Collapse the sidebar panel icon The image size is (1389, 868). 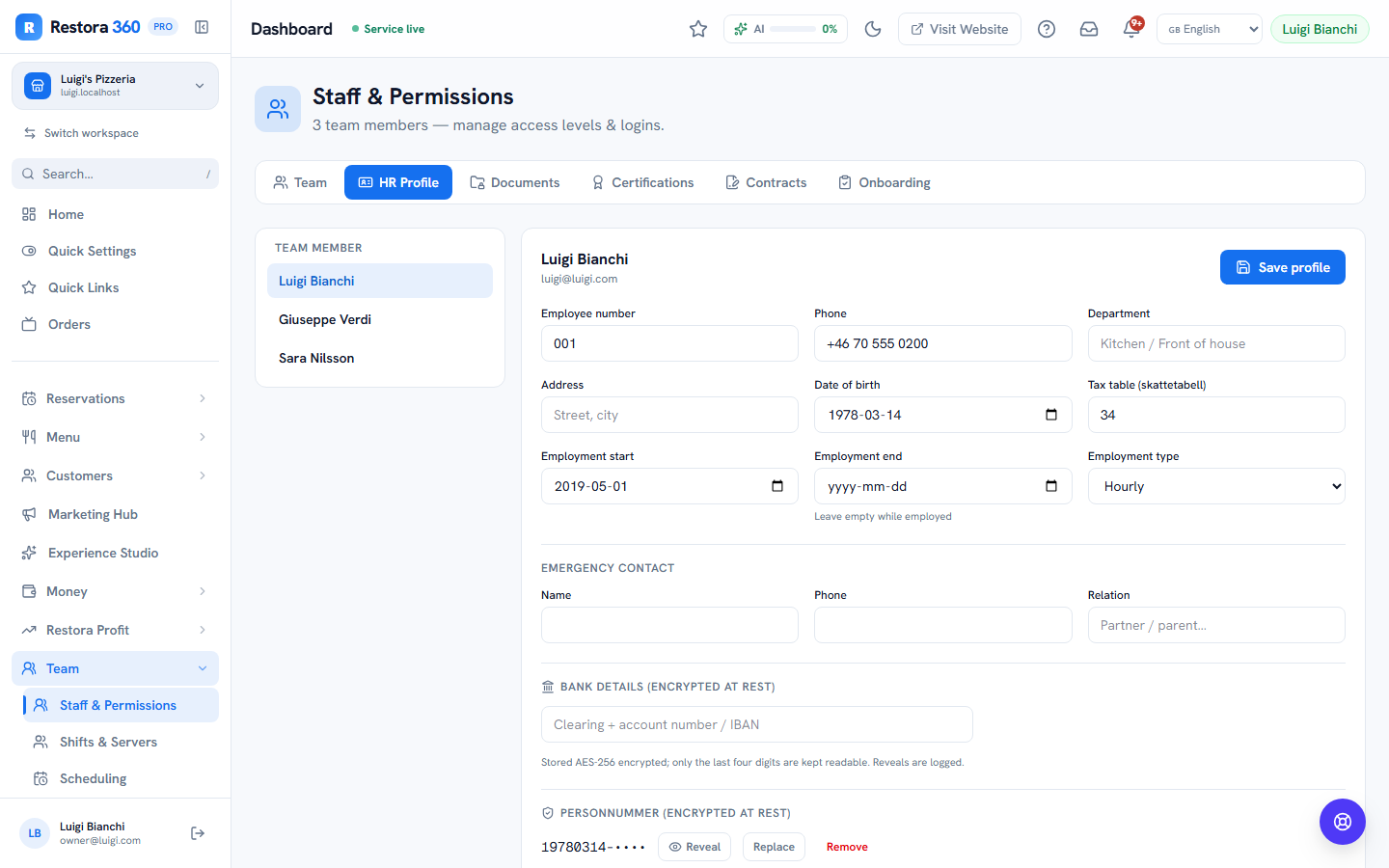pyautogui.click(x=202, y=27)
